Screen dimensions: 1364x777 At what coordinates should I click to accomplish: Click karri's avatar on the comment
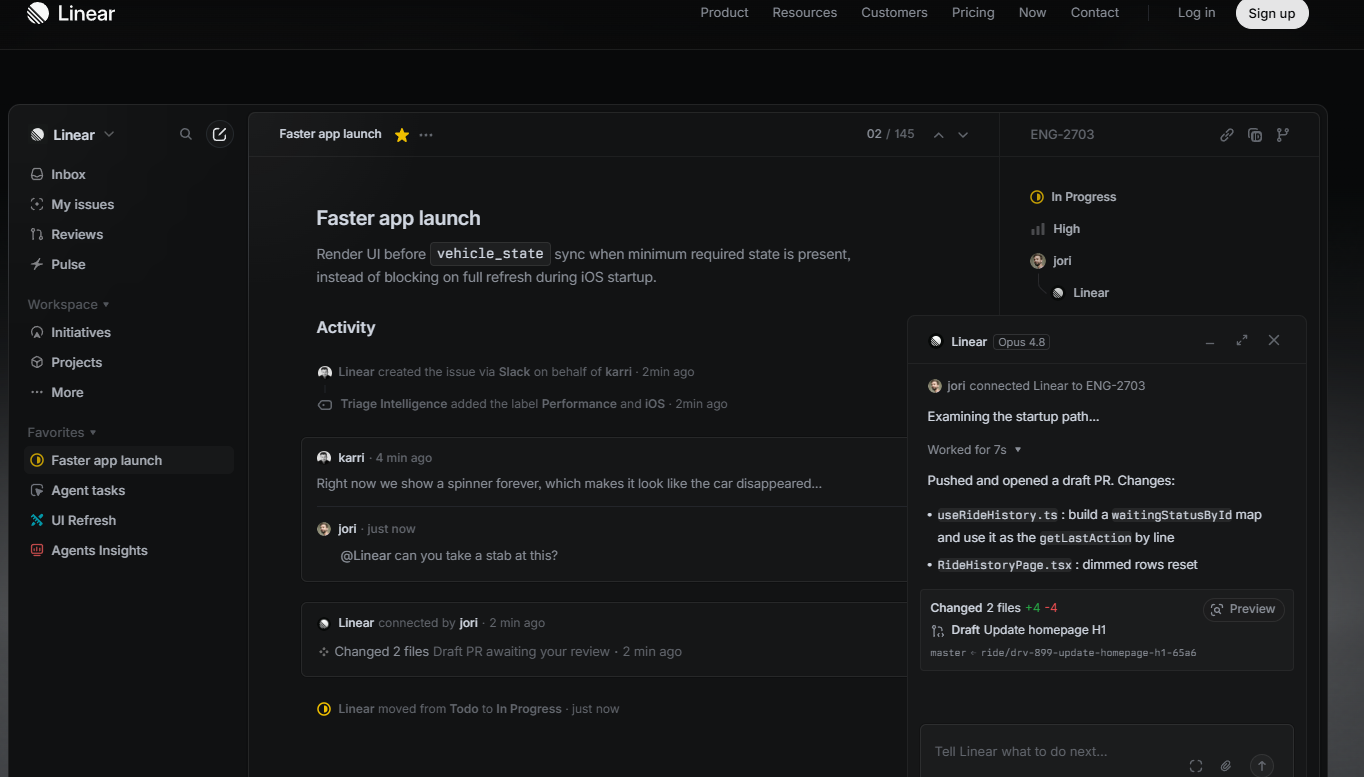tap(324, 458)
